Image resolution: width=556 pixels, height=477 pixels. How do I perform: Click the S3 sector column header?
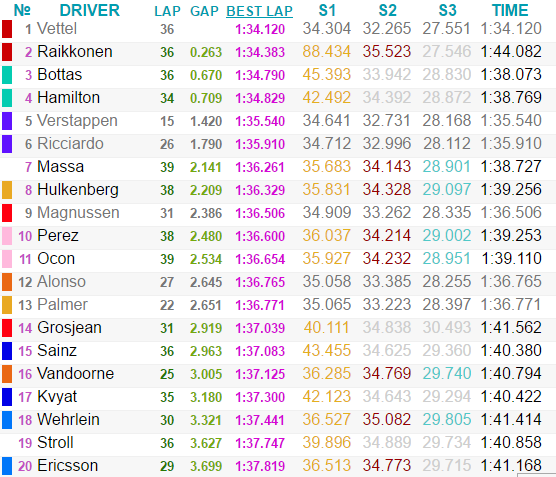pos(447,10)
